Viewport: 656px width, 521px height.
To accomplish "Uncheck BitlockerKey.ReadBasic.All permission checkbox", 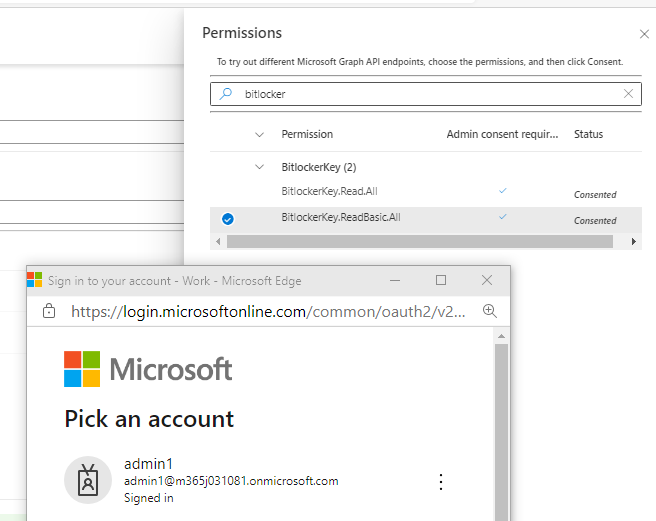I will point(227,218).
